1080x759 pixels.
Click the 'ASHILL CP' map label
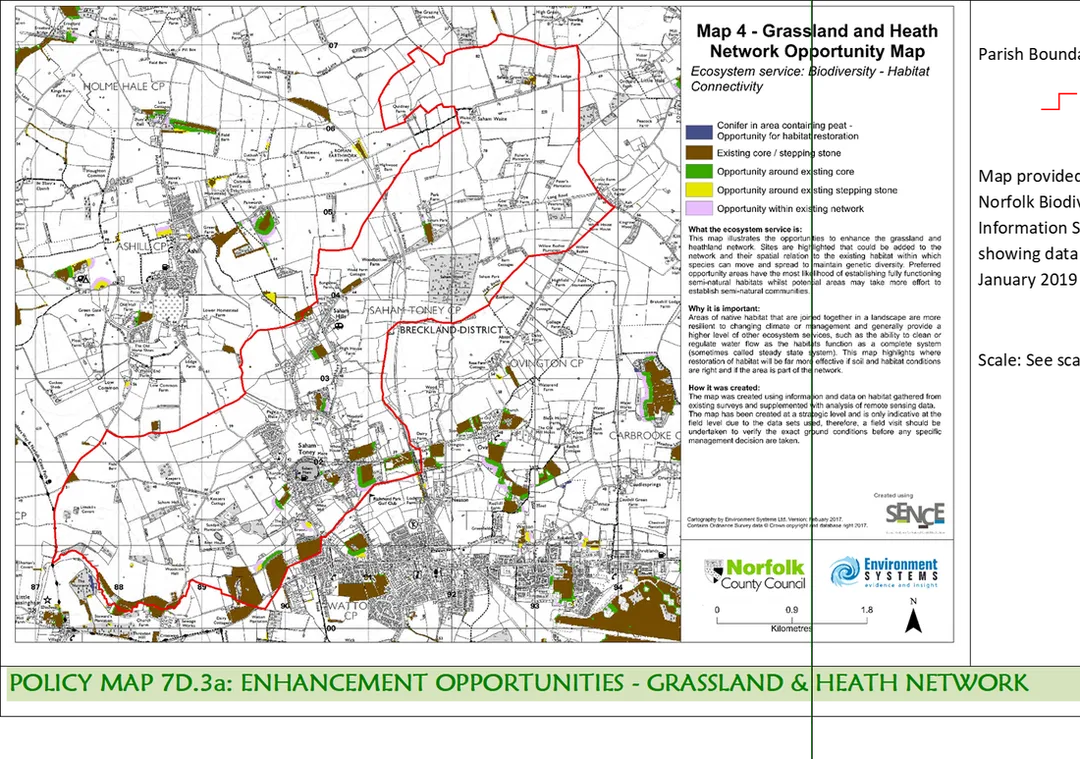[x=142, y=246]
